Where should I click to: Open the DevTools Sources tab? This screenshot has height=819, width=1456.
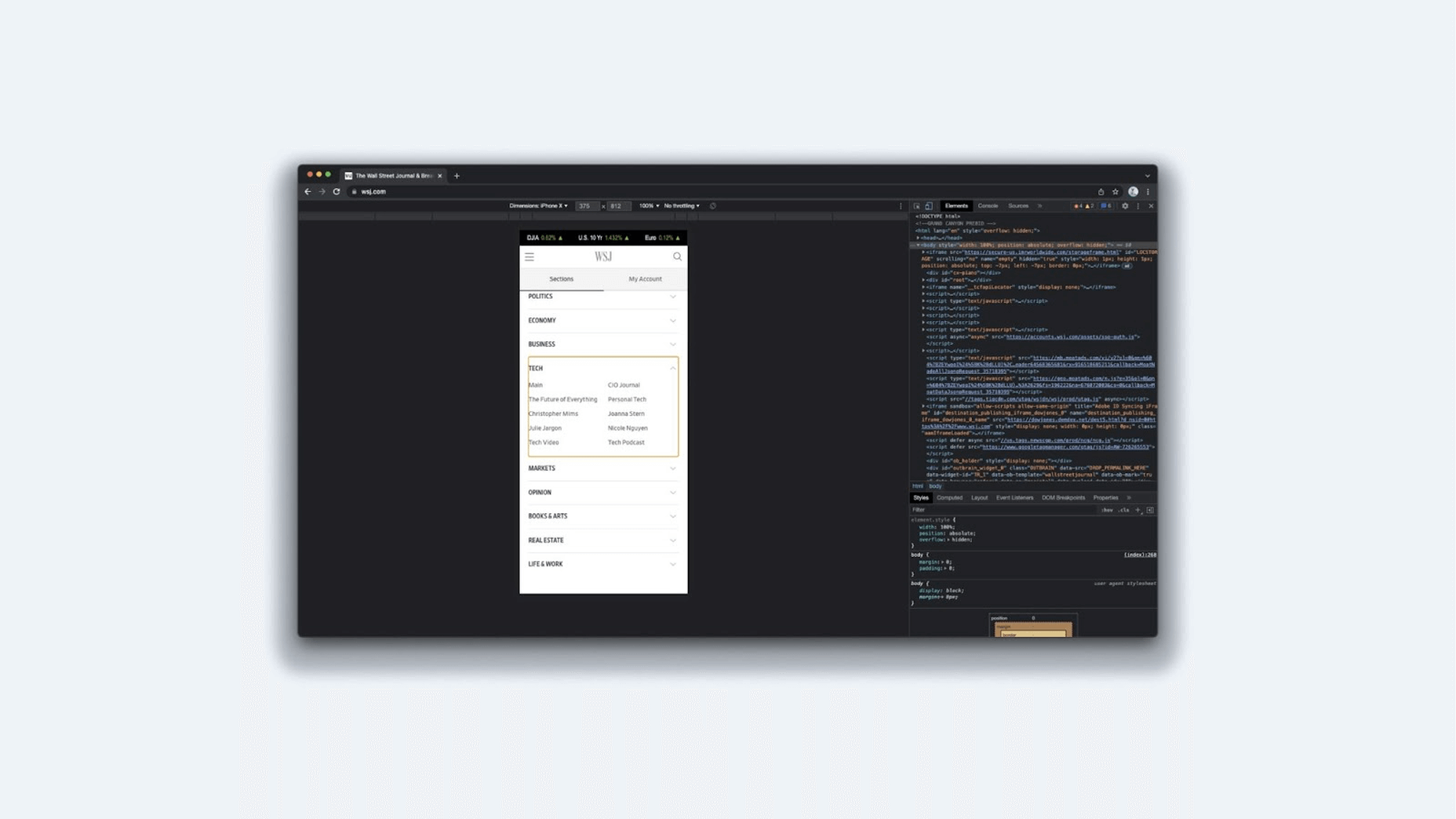[1018, 206]
